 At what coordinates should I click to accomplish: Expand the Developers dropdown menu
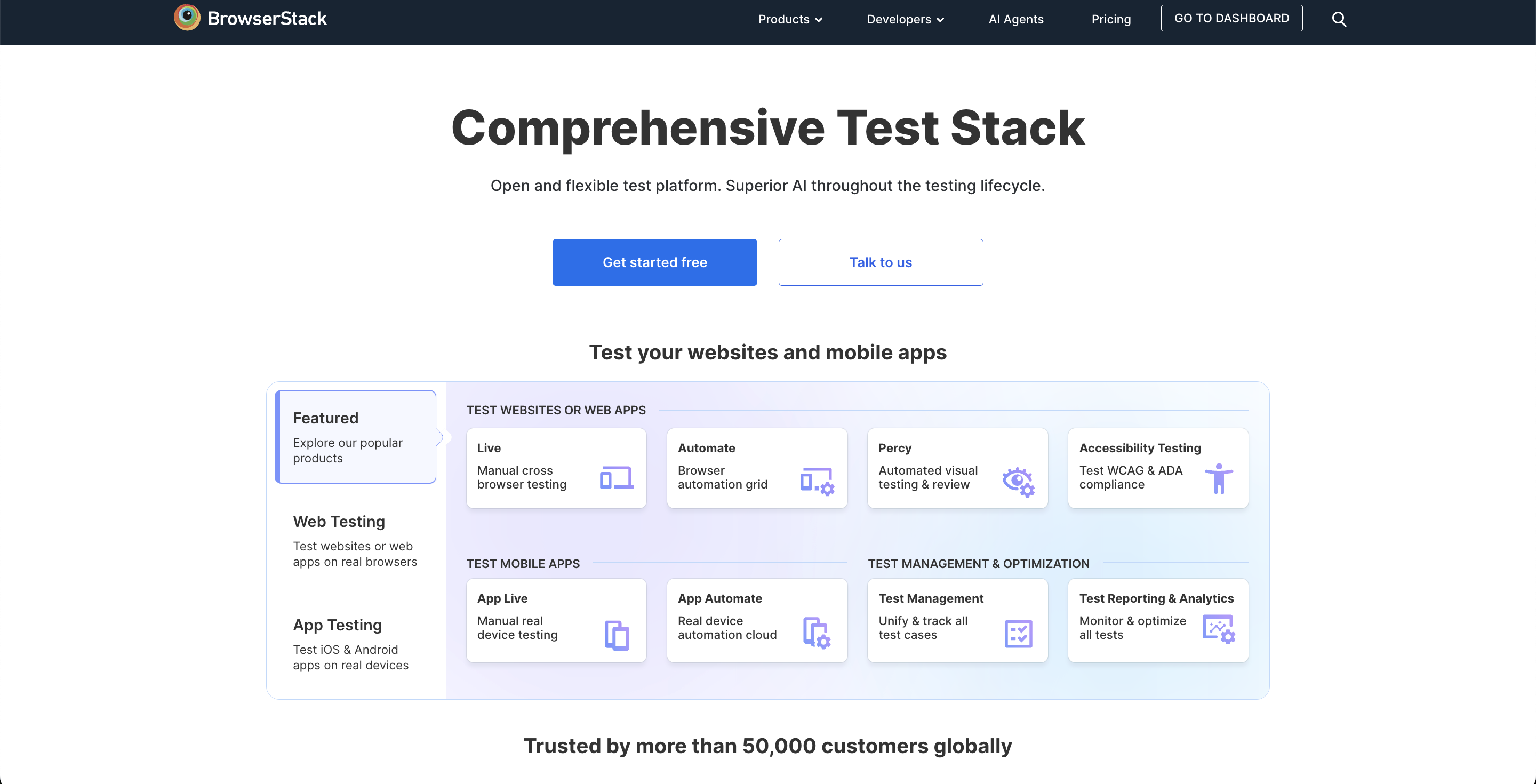pos(905,19)
